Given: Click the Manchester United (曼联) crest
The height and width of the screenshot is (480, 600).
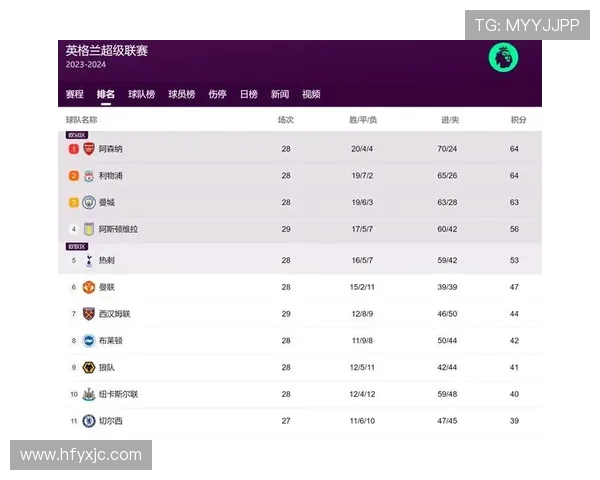Looking at the screenshot, I should [89, 287].
